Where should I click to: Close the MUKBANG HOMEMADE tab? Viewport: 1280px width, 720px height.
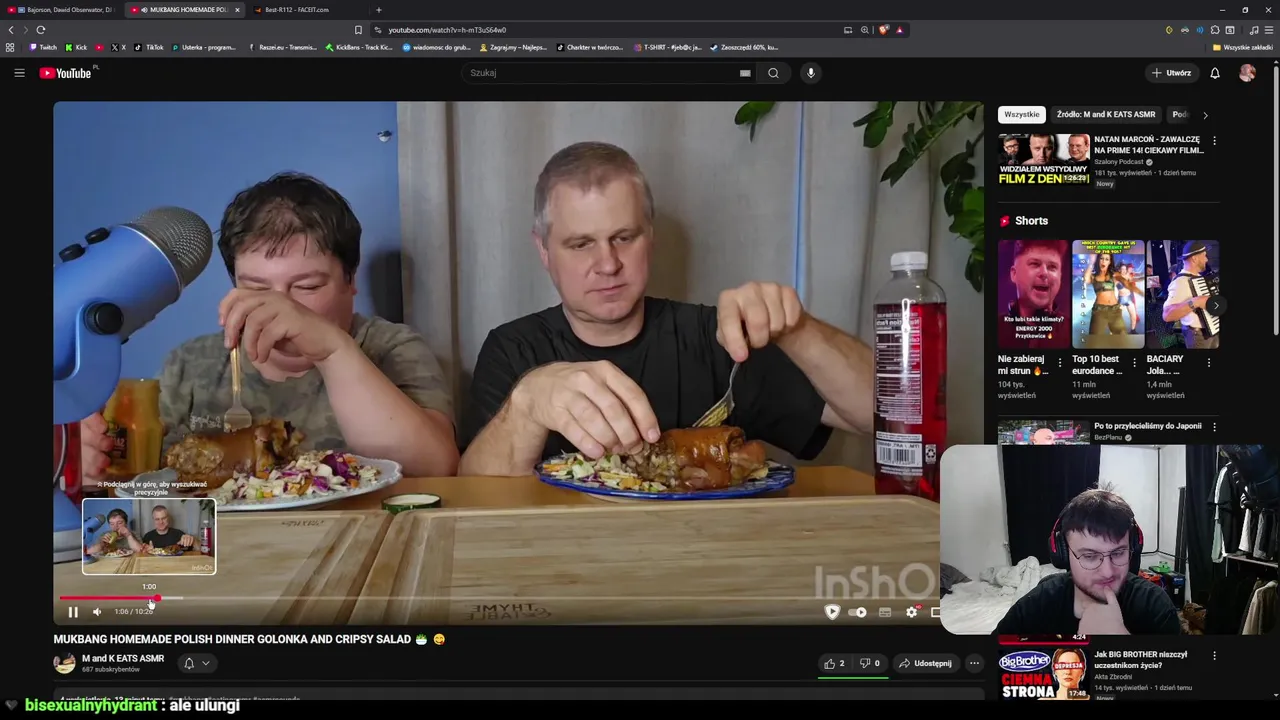237,10
